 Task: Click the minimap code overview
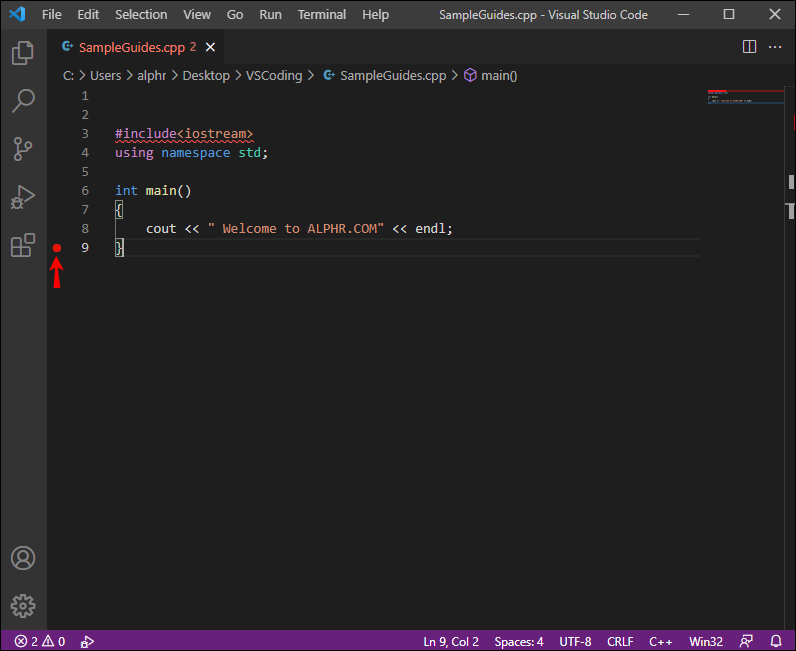pos(745,96)
